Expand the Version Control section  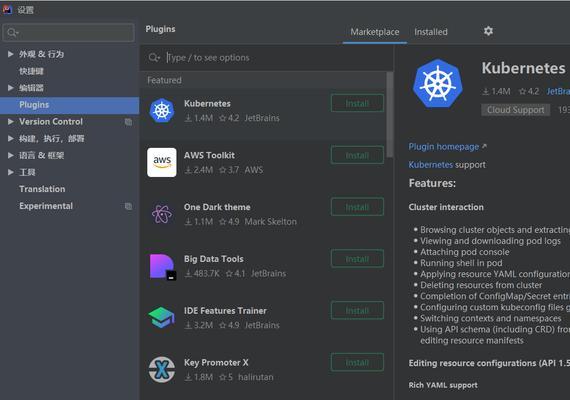[11, 121]
